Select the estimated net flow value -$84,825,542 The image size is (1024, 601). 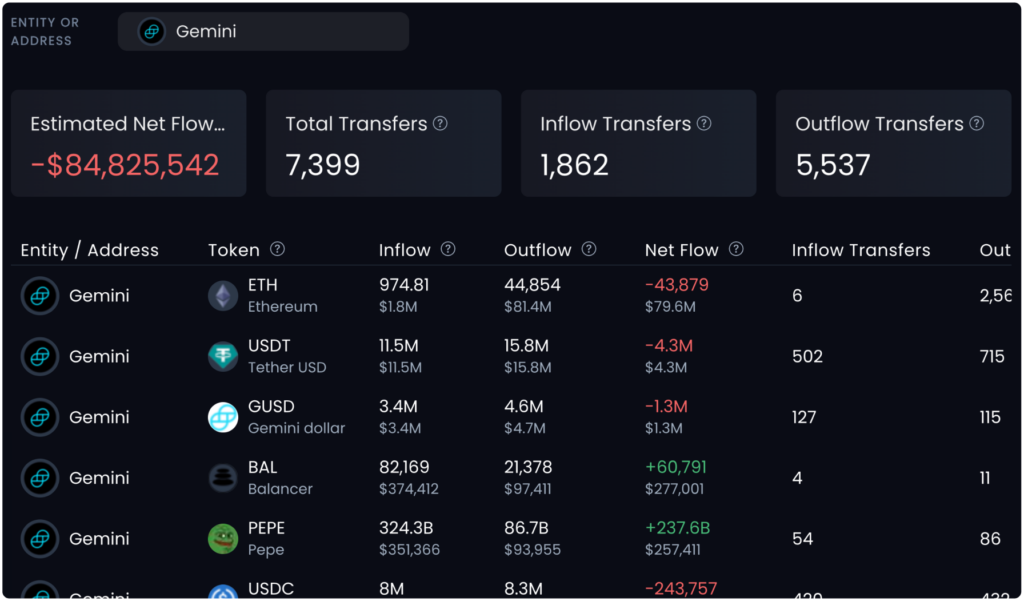[125, 165]
